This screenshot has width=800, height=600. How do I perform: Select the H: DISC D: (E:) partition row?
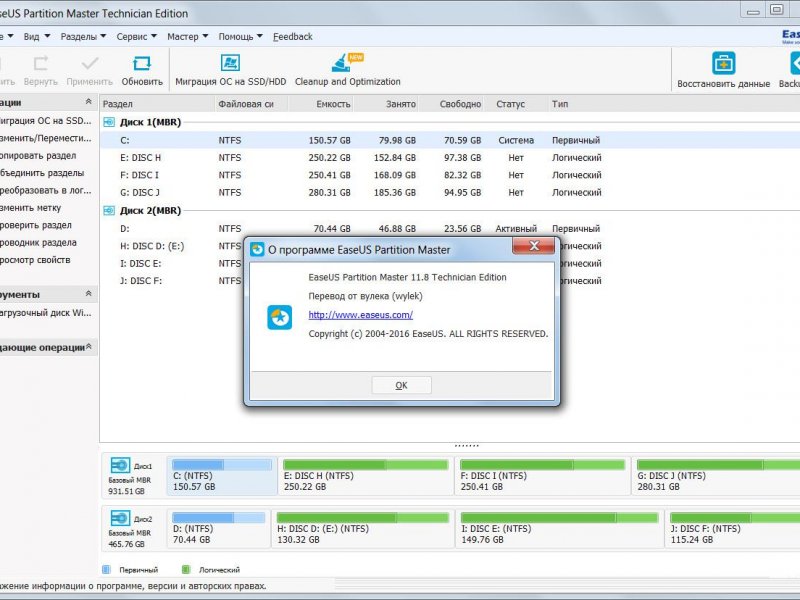[x=172, y=246]
